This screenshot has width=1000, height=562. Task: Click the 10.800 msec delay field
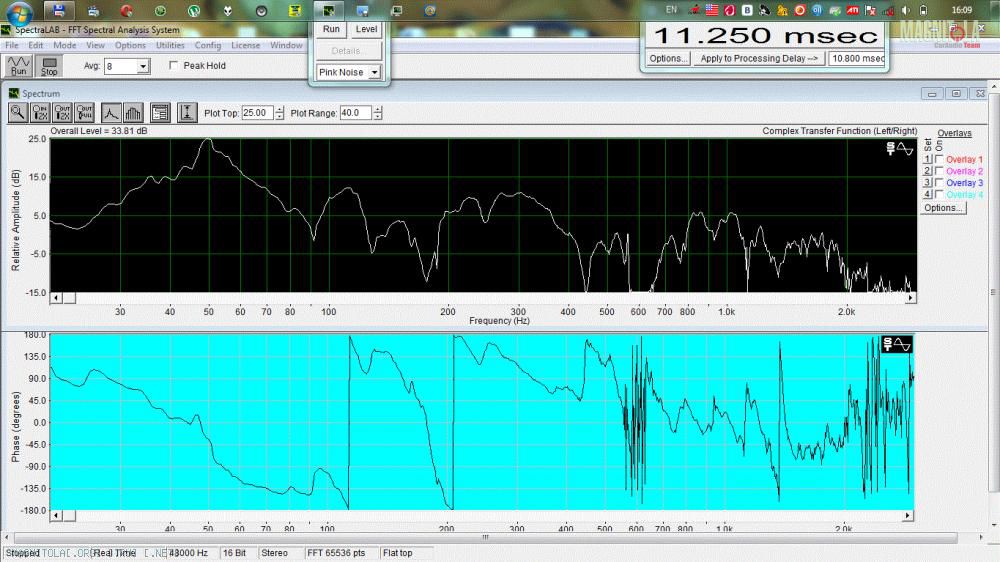coord(857,58)
